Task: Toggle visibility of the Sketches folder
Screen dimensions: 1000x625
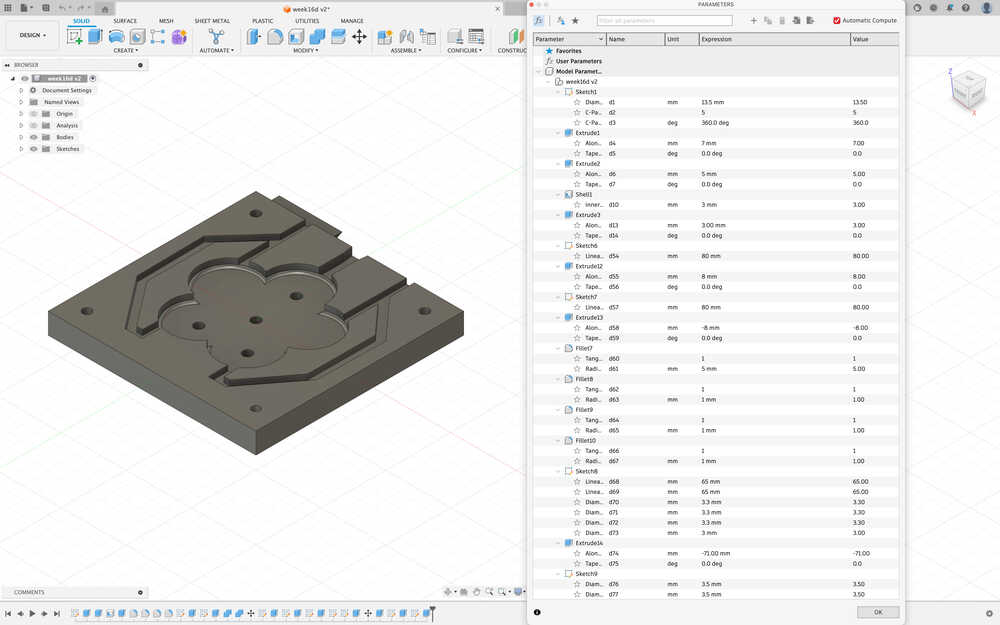Action: coord(34,149)
